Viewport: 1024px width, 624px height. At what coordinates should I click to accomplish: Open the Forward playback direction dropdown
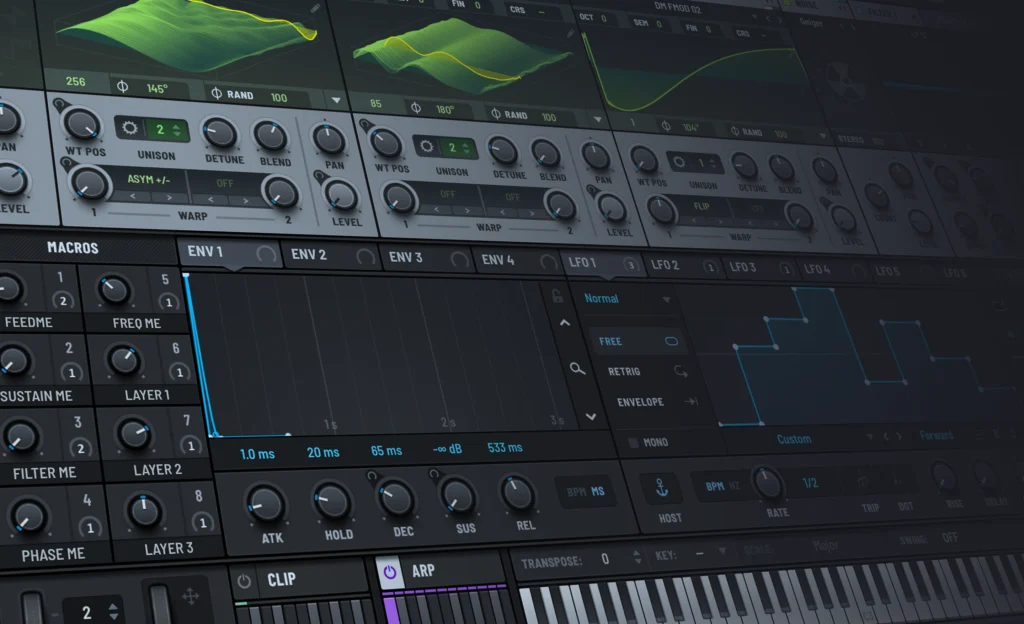click(x=937, y=437)
